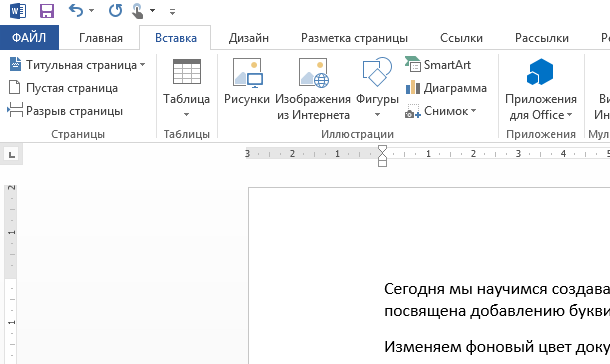This screenshot has width=610, height=364.
Task: Insert a table using Таблица icon
Action: [187, 72]
